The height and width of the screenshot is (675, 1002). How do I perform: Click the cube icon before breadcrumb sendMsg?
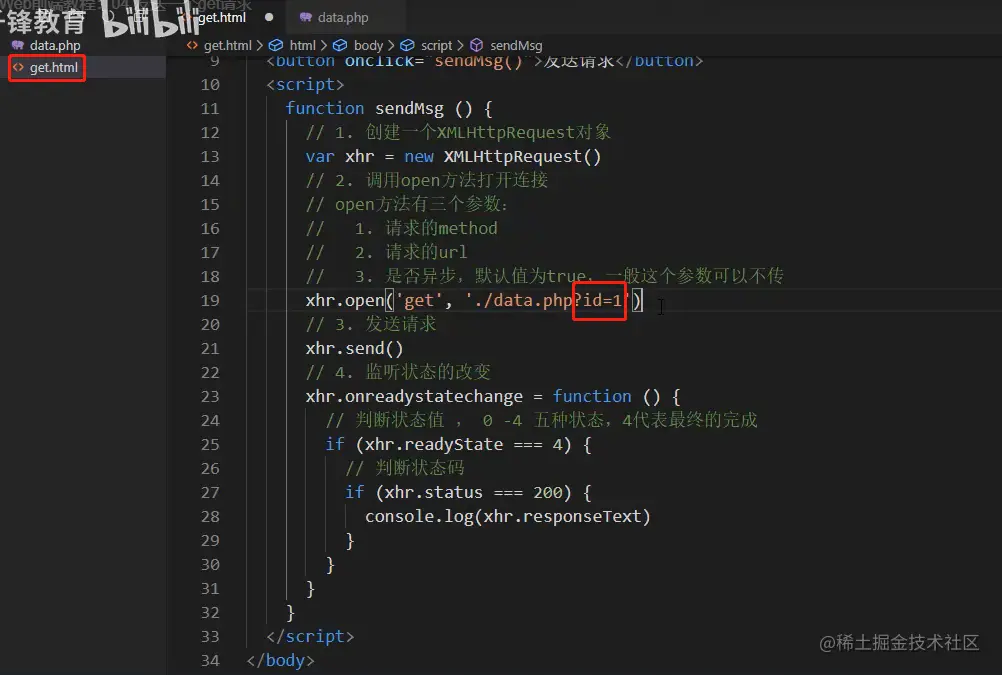pos(477,45)
